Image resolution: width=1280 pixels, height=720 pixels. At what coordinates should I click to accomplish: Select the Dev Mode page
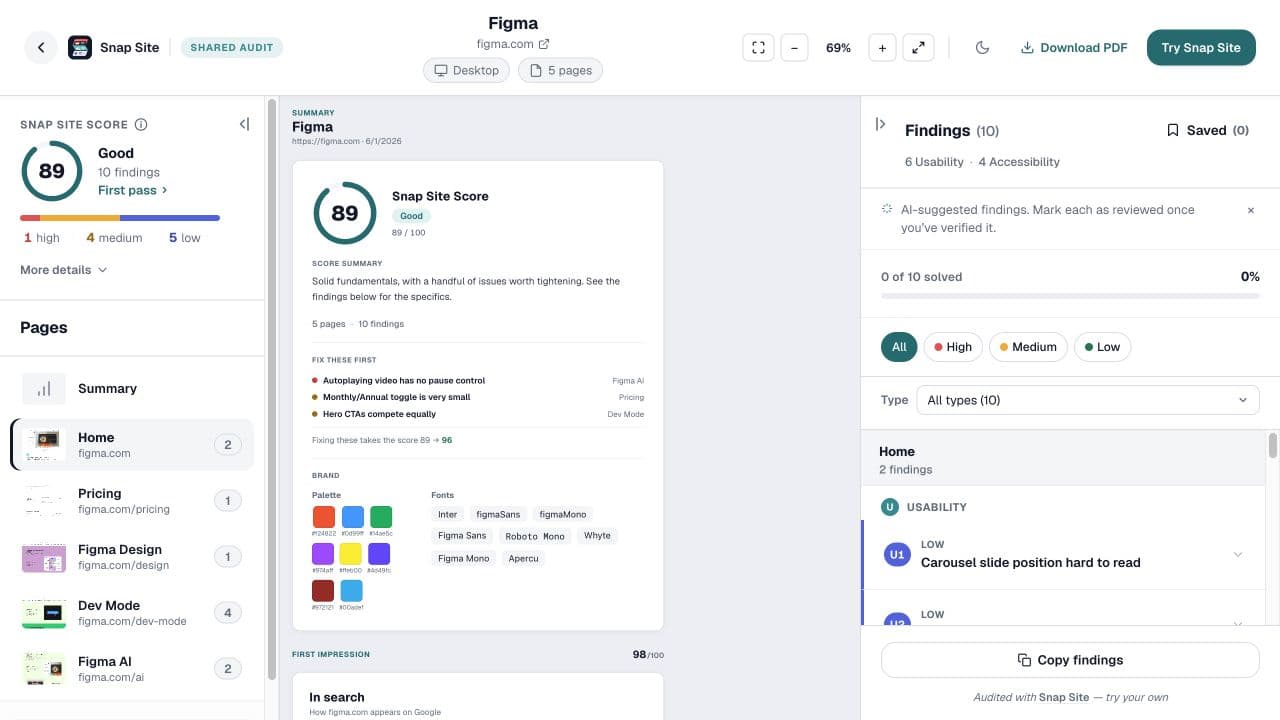pyautogui.click(x=132, y=612)
